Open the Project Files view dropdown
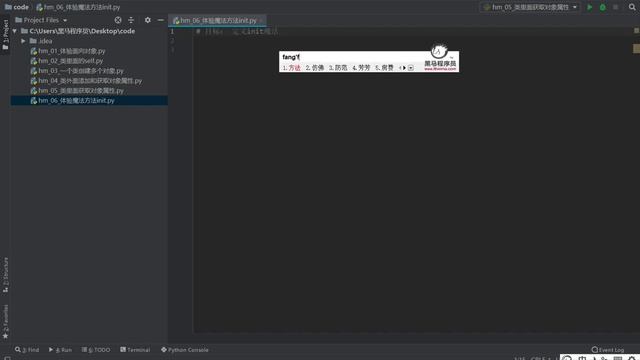This screenshot has width=640, height=360. tap(41, 20)
